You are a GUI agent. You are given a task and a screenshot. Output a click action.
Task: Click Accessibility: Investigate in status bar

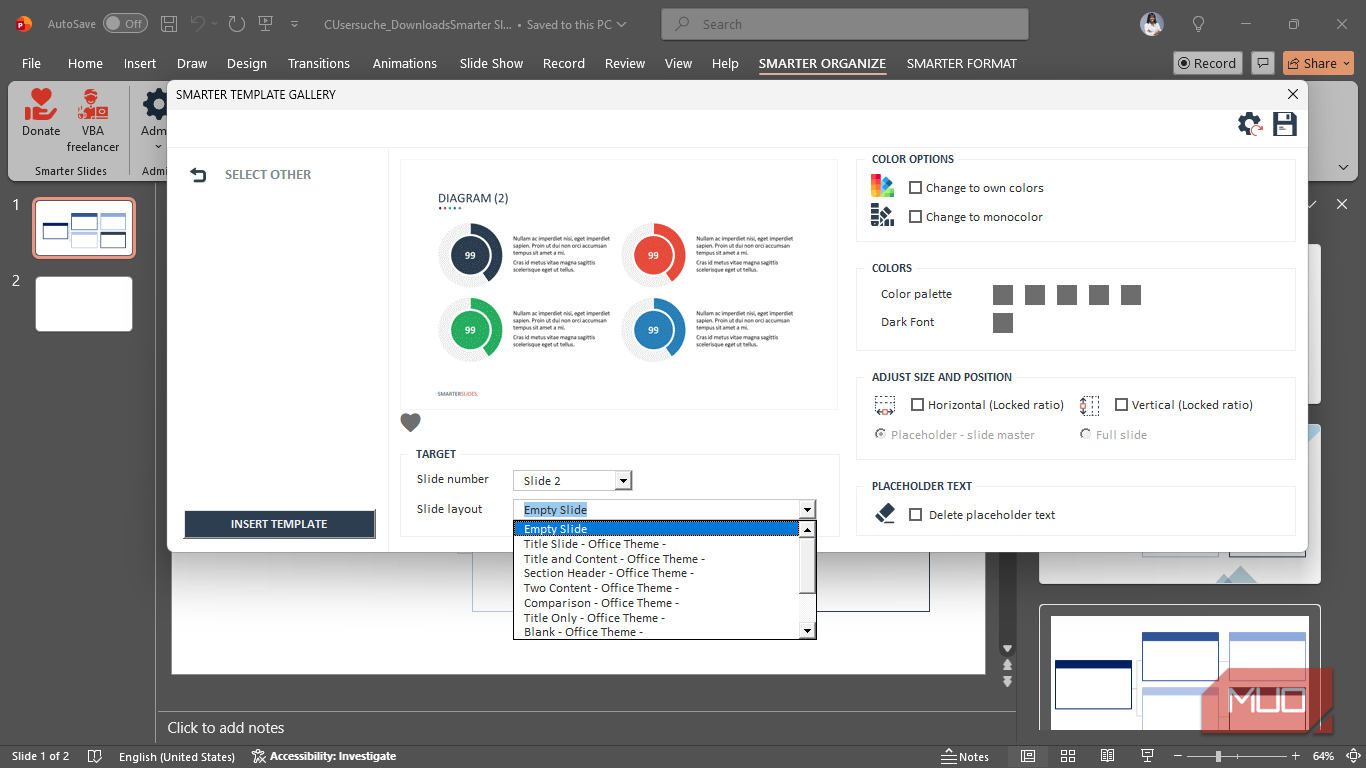coord(324,757)
